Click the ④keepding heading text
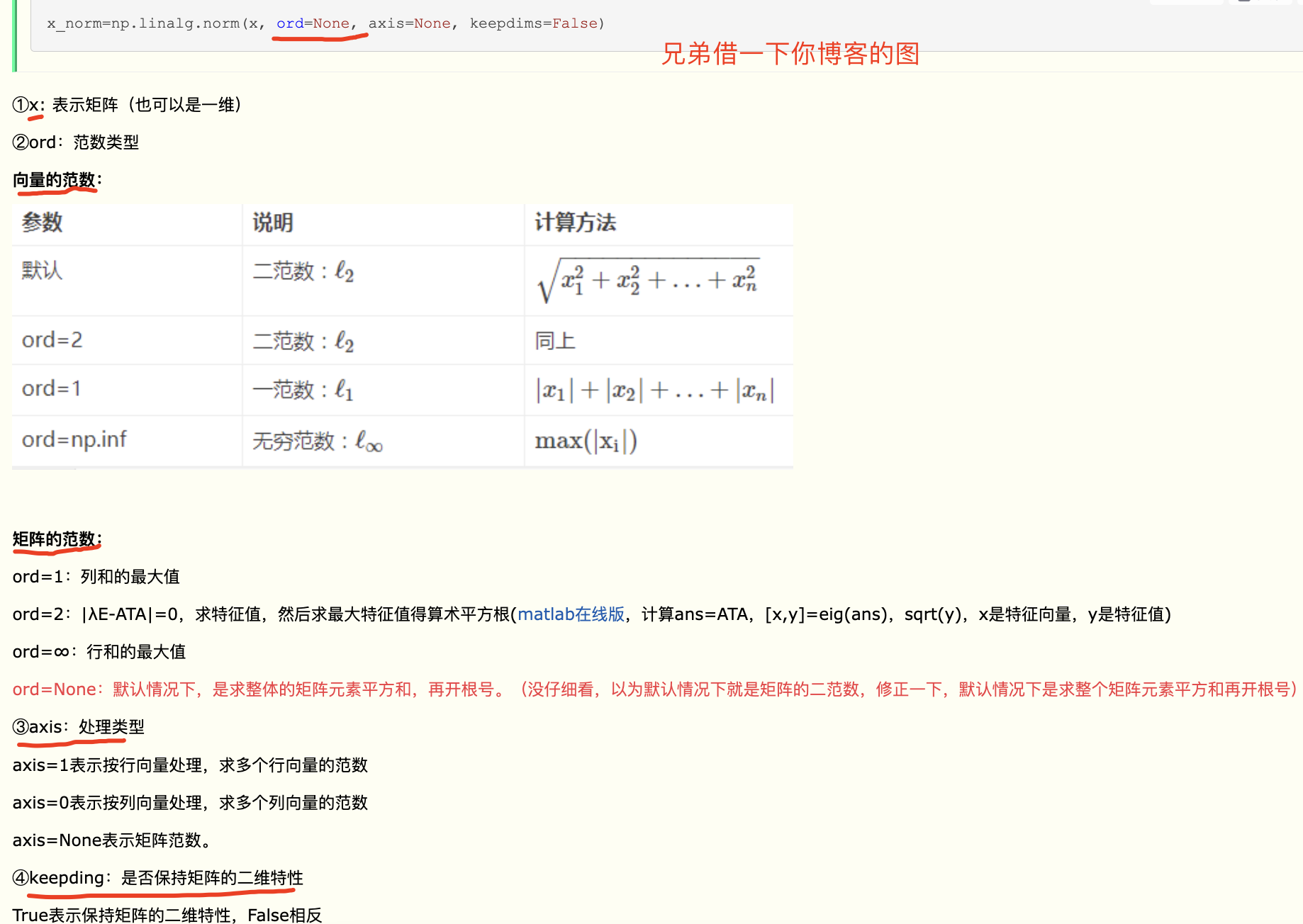 (x=157, y=878)
